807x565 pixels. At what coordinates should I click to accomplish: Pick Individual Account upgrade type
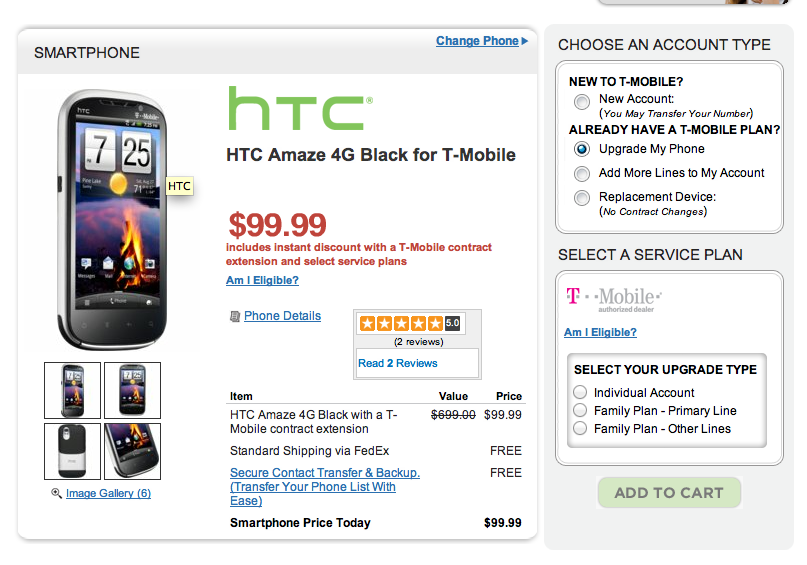coord(580,393)
